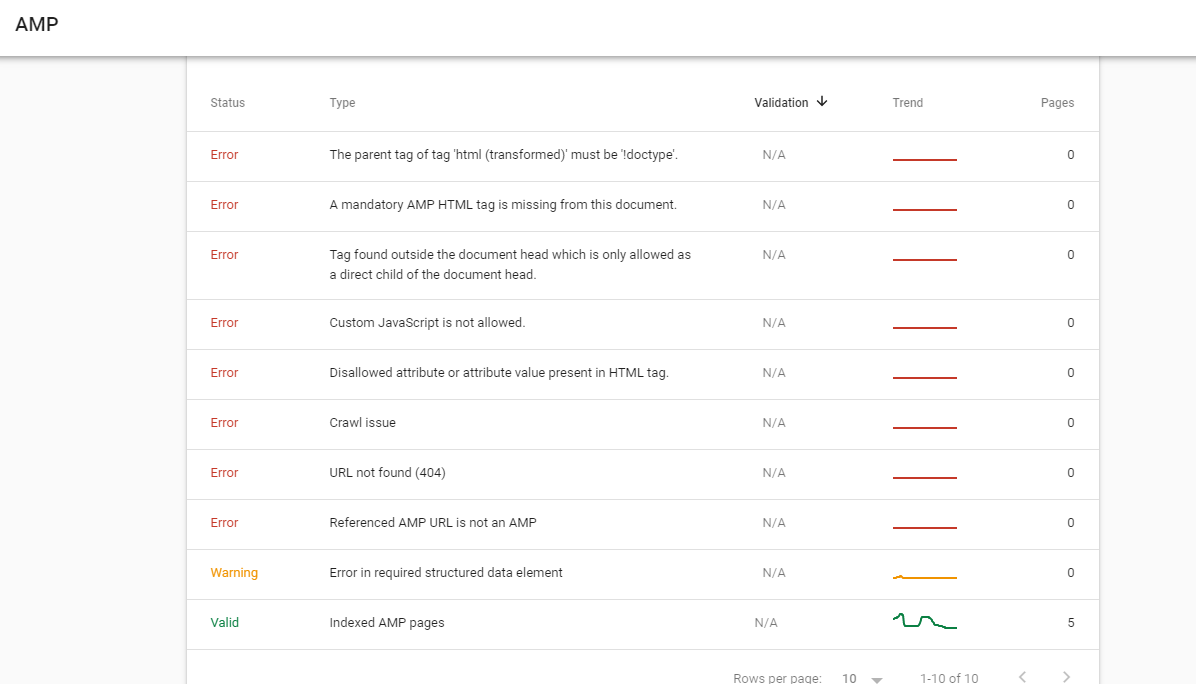This screenshot has height=684, width=1196.
Task: Open the Rows per page dropdown
Action: (862, 678)
